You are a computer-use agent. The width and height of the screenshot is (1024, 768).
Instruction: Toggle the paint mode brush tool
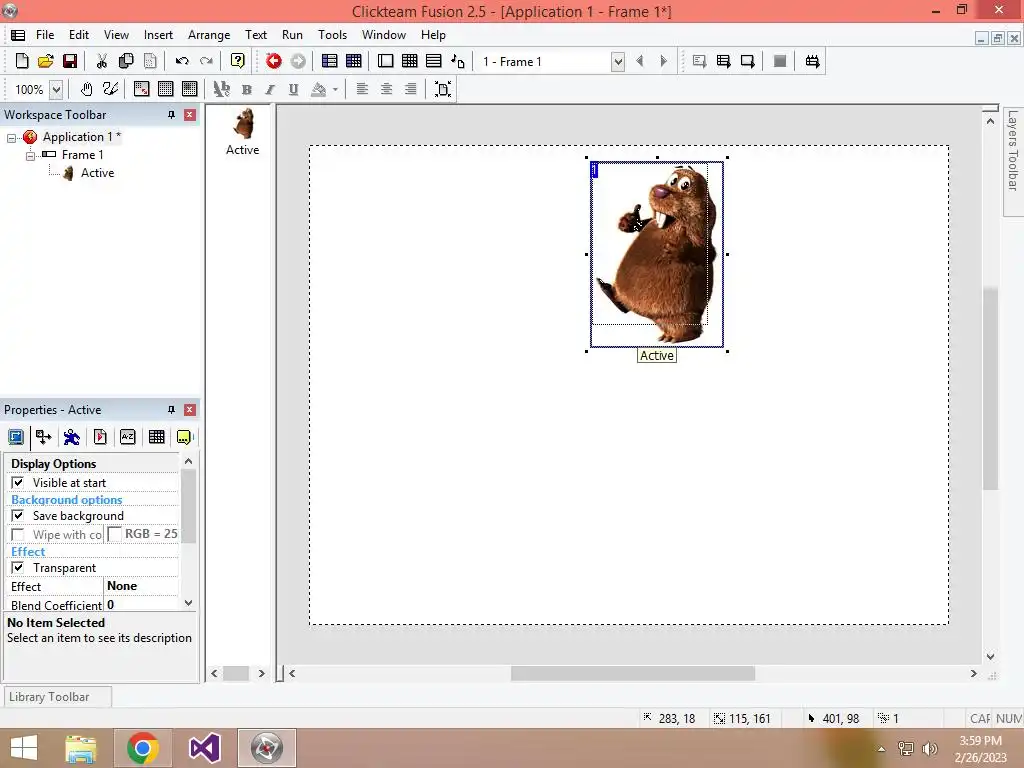coord(110,89)
